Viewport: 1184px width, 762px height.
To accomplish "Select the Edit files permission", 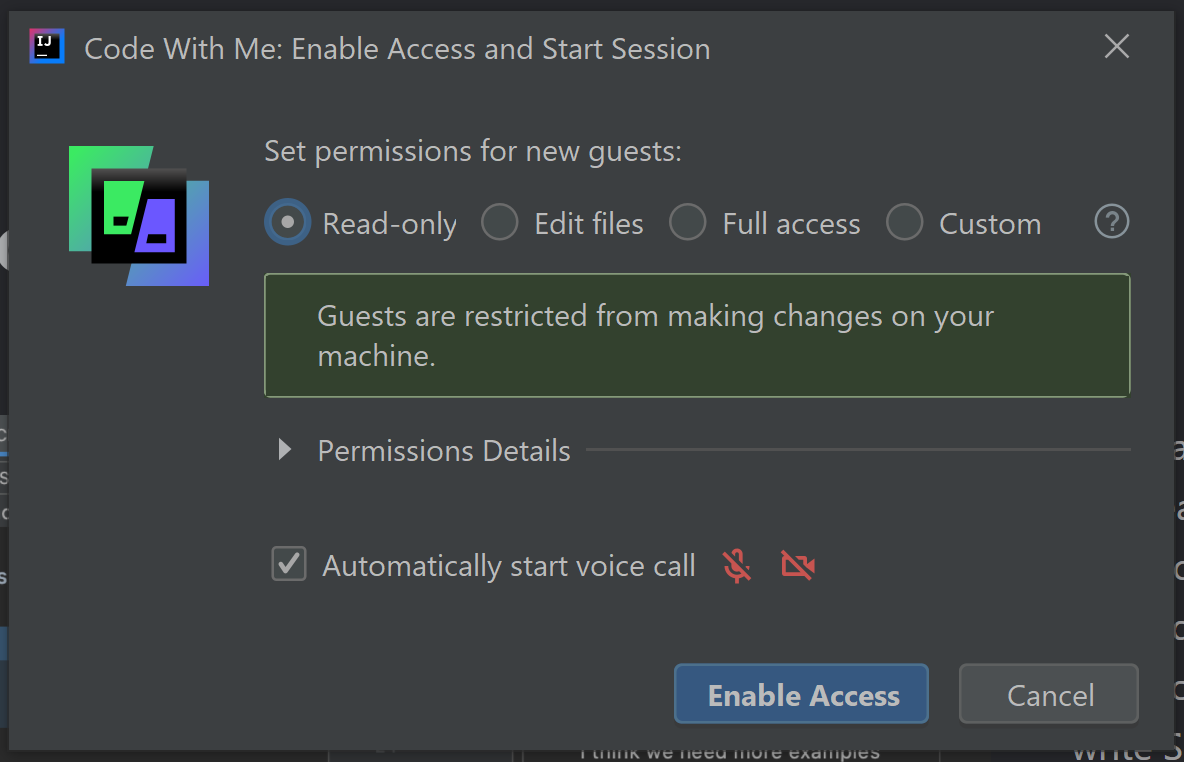I will click(x=500, y=222).
